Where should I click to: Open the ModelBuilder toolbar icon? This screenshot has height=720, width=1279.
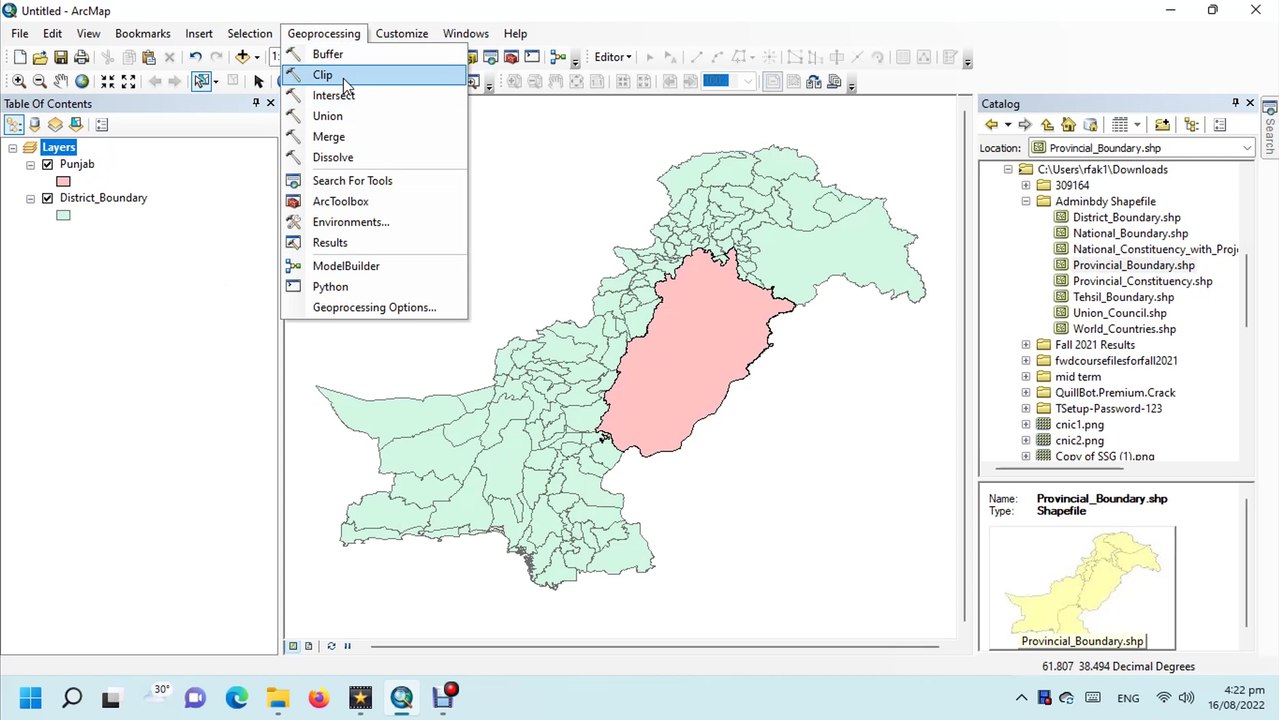coord(558,57)
